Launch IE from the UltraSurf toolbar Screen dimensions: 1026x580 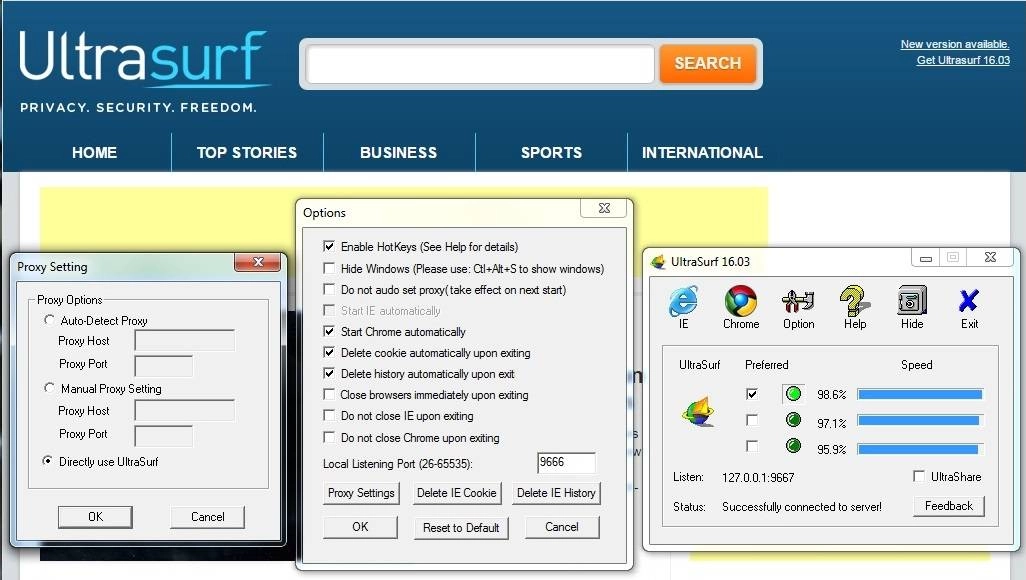683,306
